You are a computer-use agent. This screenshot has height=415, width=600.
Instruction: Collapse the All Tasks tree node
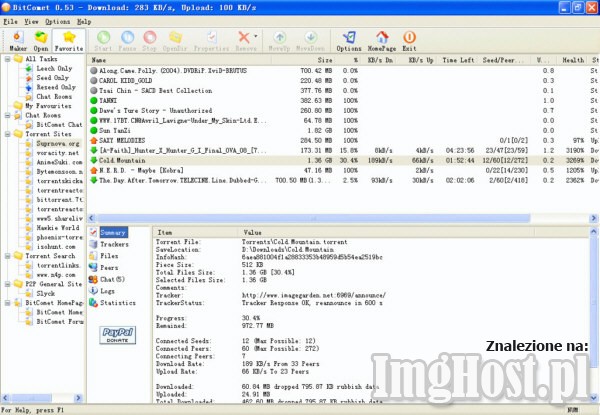pyautogui.click(x=7, y=59)
